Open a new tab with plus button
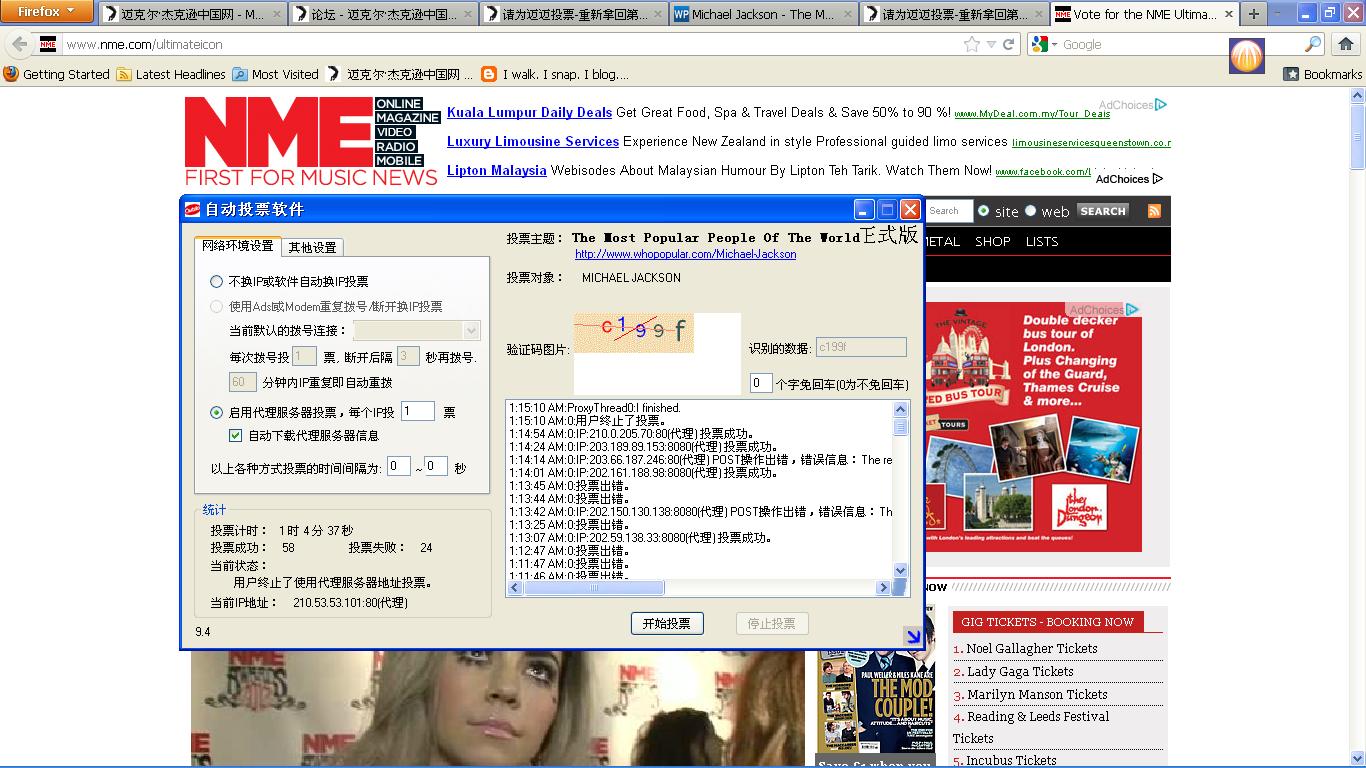Image resolution: width=1366 pixels, height=768 pixels. click(x=1253, y=14)
